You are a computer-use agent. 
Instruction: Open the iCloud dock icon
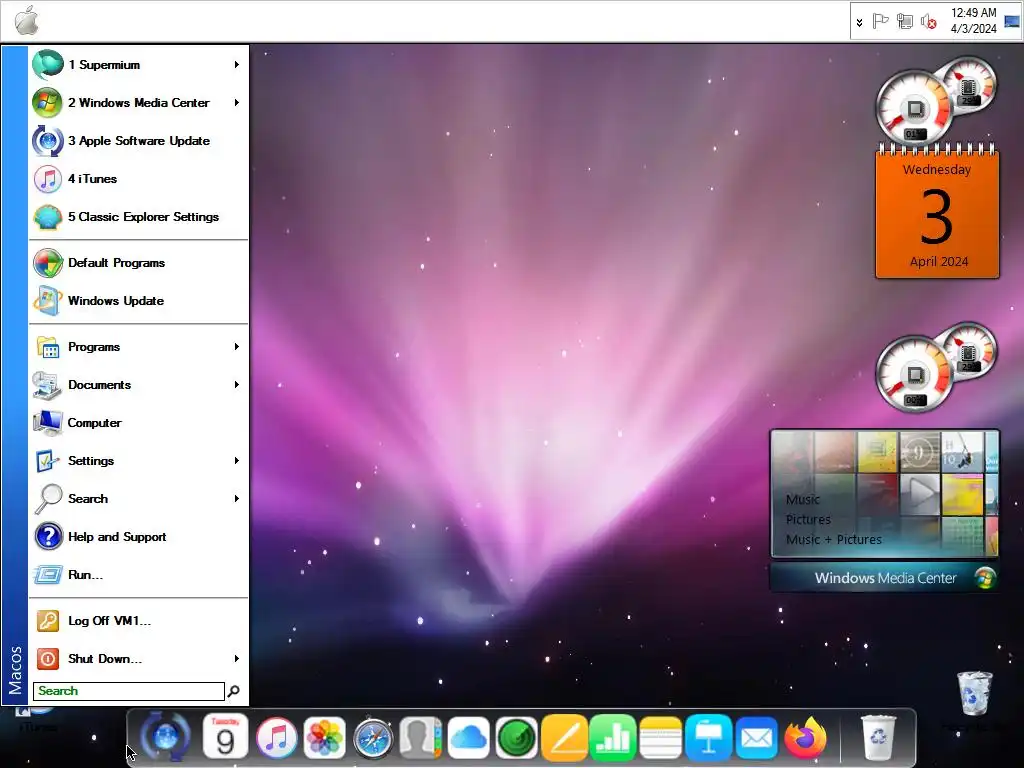(x=469, y=738)
